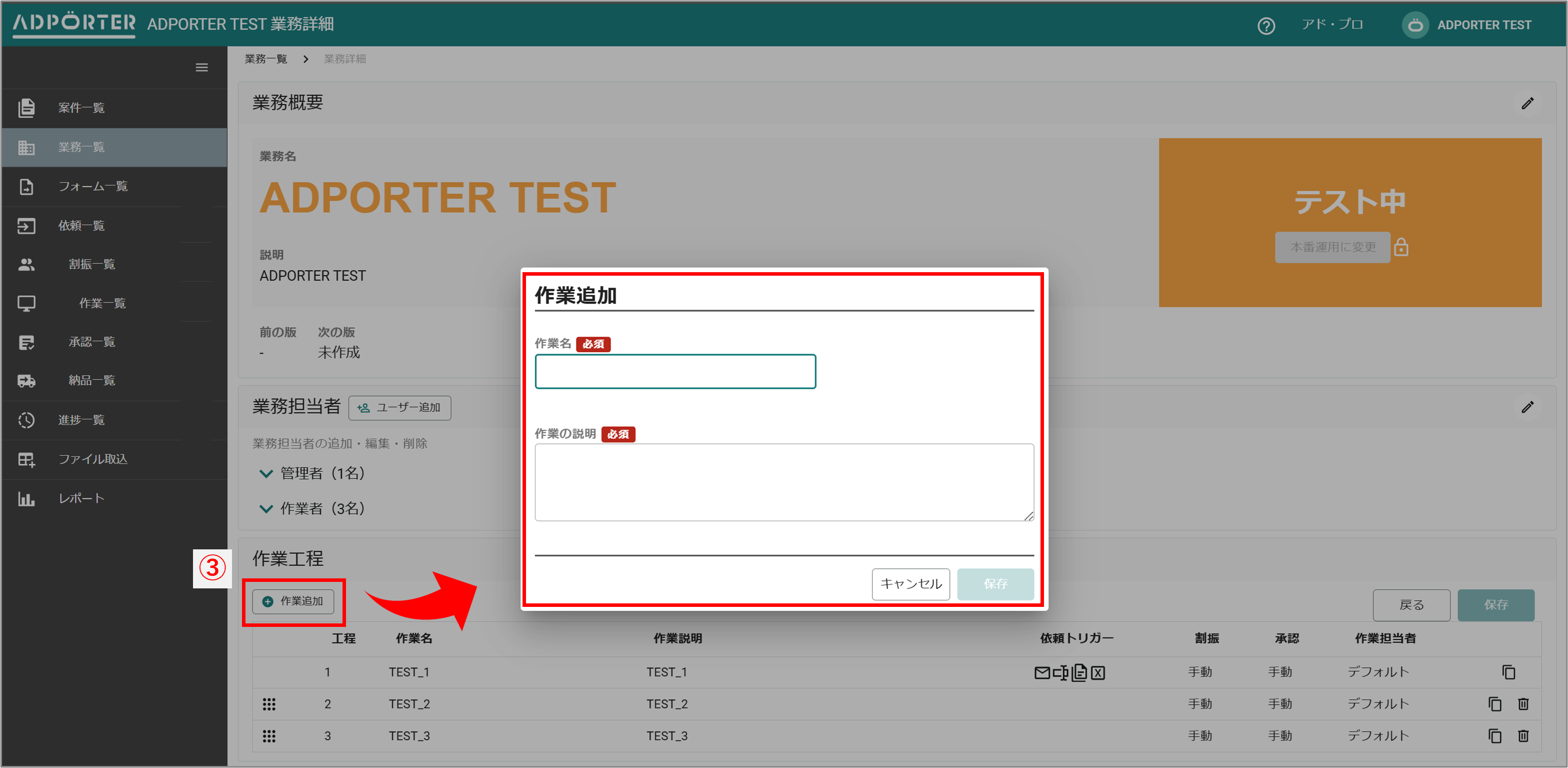
Task: Click the ユーザー追加 button
Action: point(399,408)
